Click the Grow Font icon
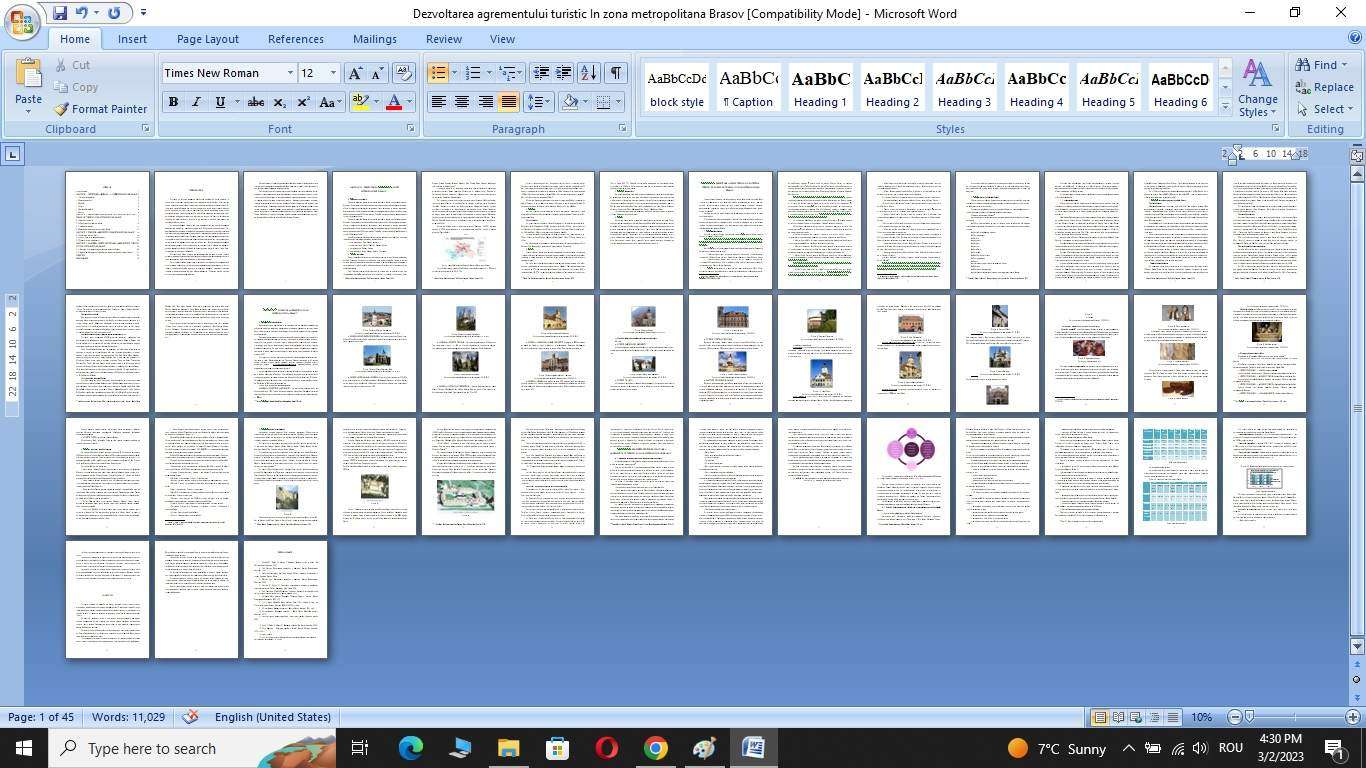The image size is (1366, 768). [x=355, y=73]
